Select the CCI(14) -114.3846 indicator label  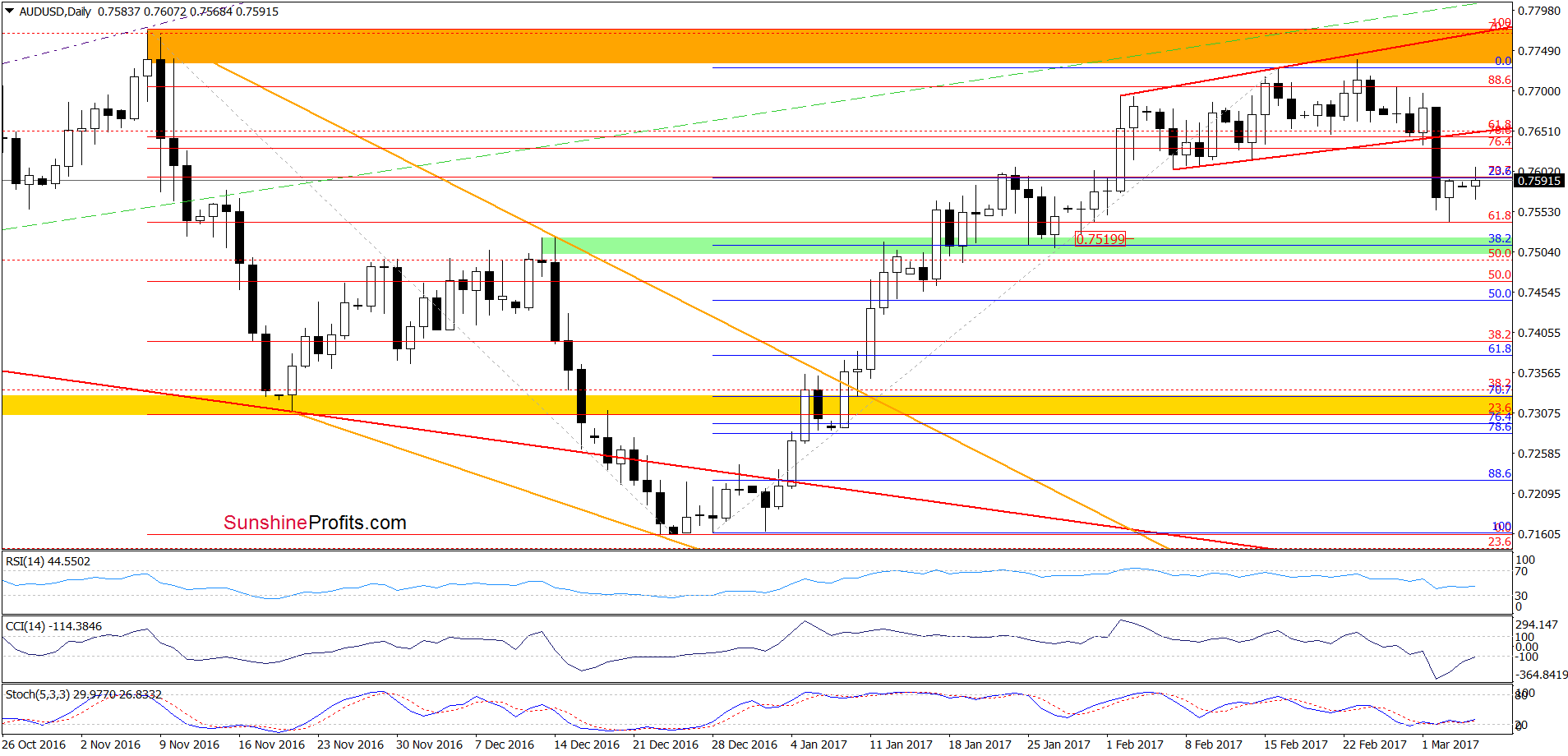[x=53, y=626]
